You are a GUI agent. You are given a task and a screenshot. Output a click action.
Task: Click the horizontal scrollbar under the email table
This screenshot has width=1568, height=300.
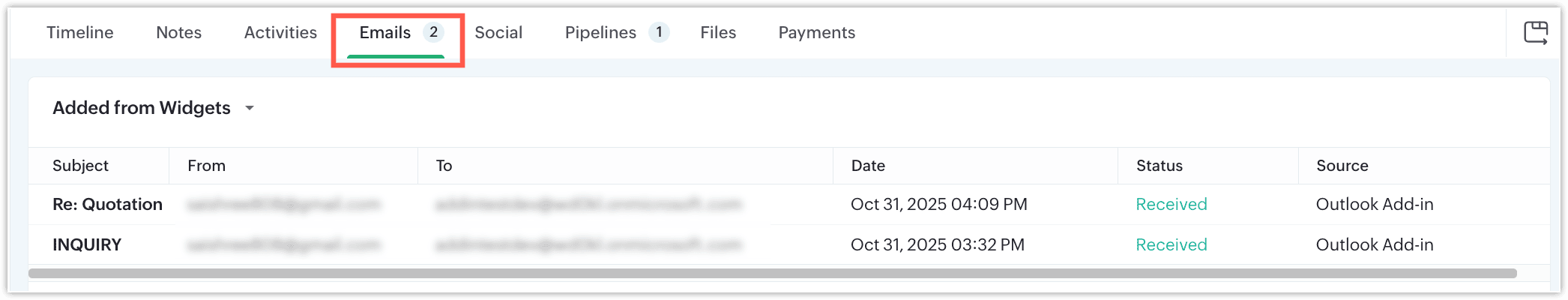click(x=772, y=273)
